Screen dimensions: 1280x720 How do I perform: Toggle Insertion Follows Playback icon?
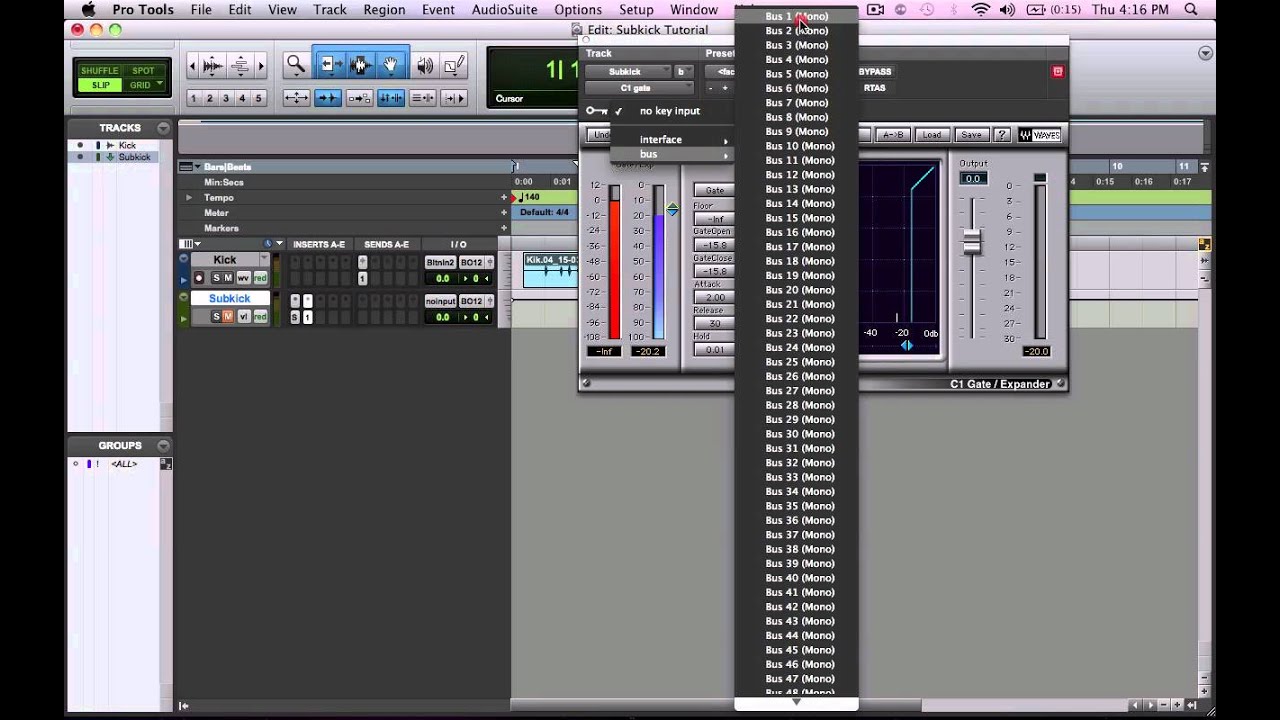tap(454, 98)
